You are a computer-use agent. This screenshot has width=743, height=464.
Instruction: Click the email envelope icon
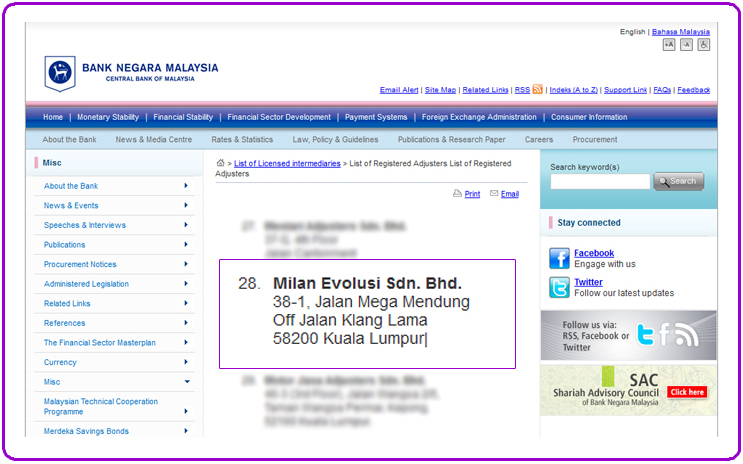pos(494,193)
